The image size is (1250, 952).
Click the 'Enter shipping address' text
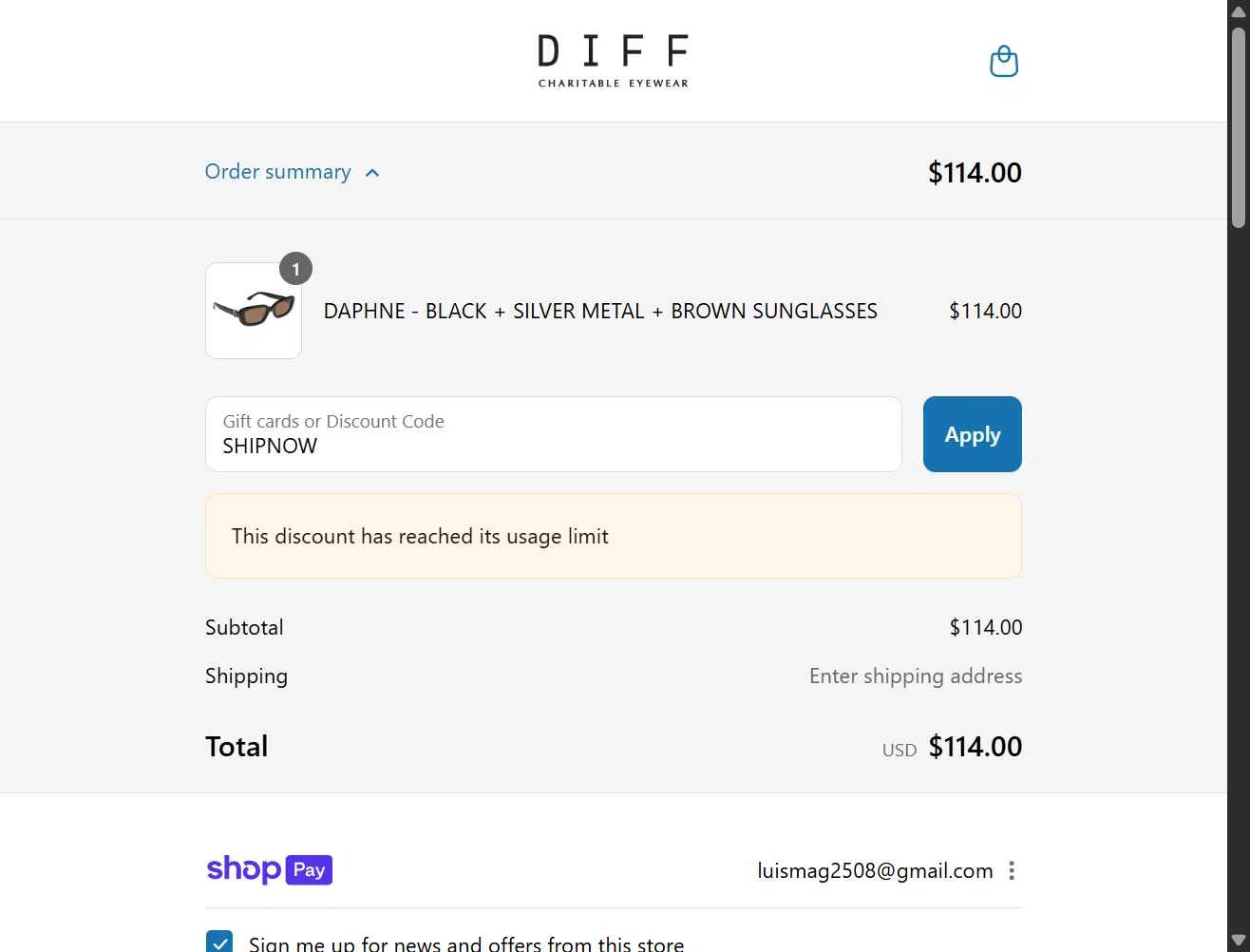[x=916, y=676]
